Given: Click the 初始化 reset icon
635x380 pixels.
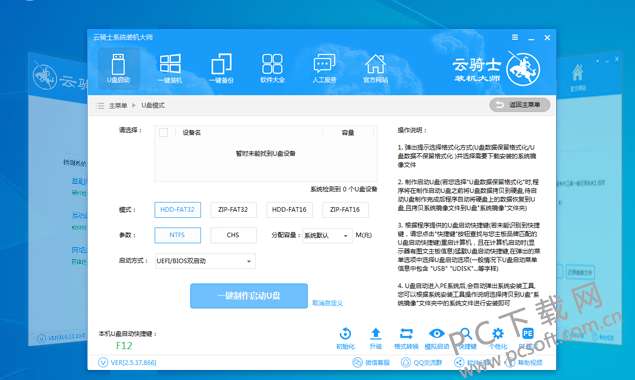Looking at the screenshot, I should 345,339.
